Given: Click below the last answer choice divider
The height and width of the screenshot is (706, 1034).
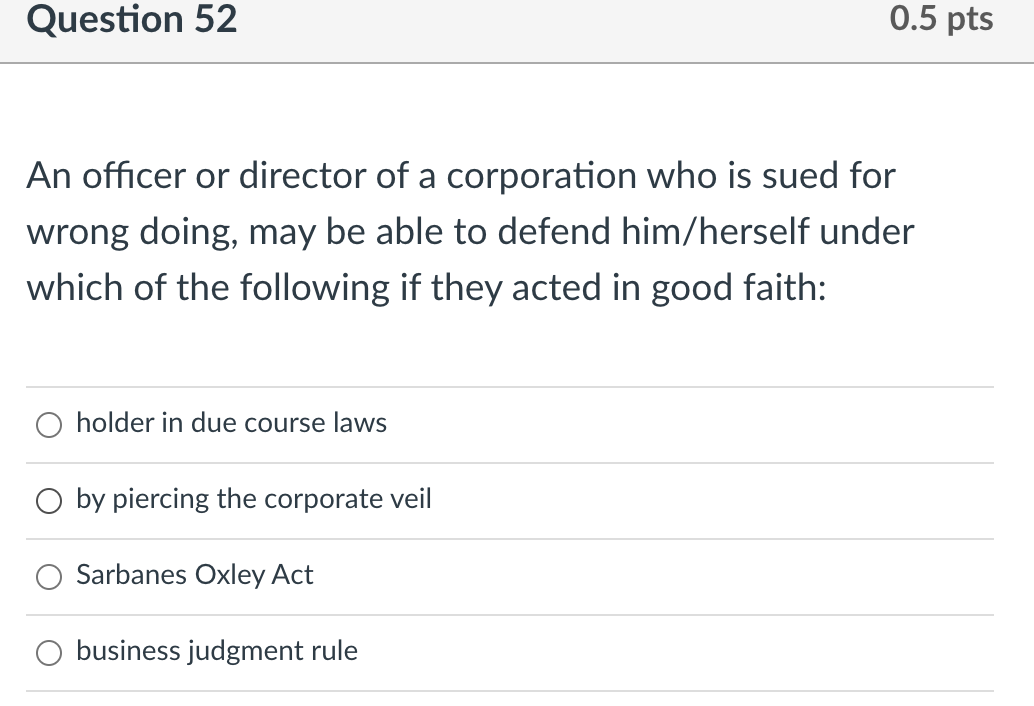Looking at the screenshot, I should [x=510, y=697].
